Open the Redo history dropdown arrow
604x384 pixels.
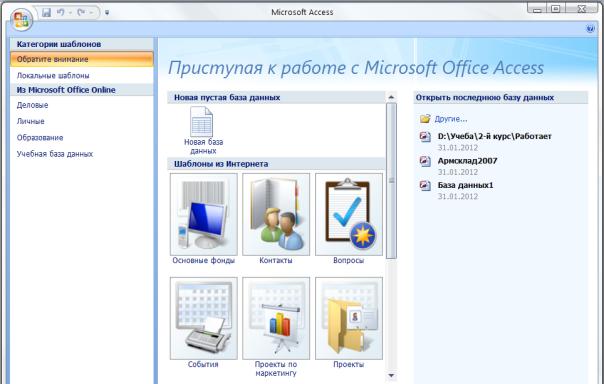coord(91,13)
